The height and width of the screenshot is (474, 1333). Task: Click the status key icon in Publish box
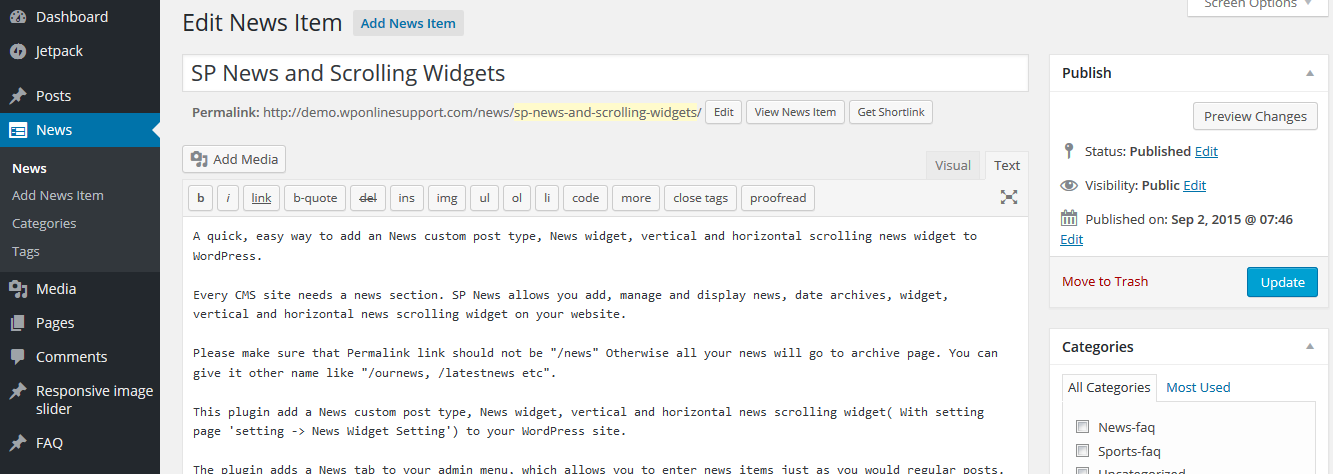coord(1069,151)
